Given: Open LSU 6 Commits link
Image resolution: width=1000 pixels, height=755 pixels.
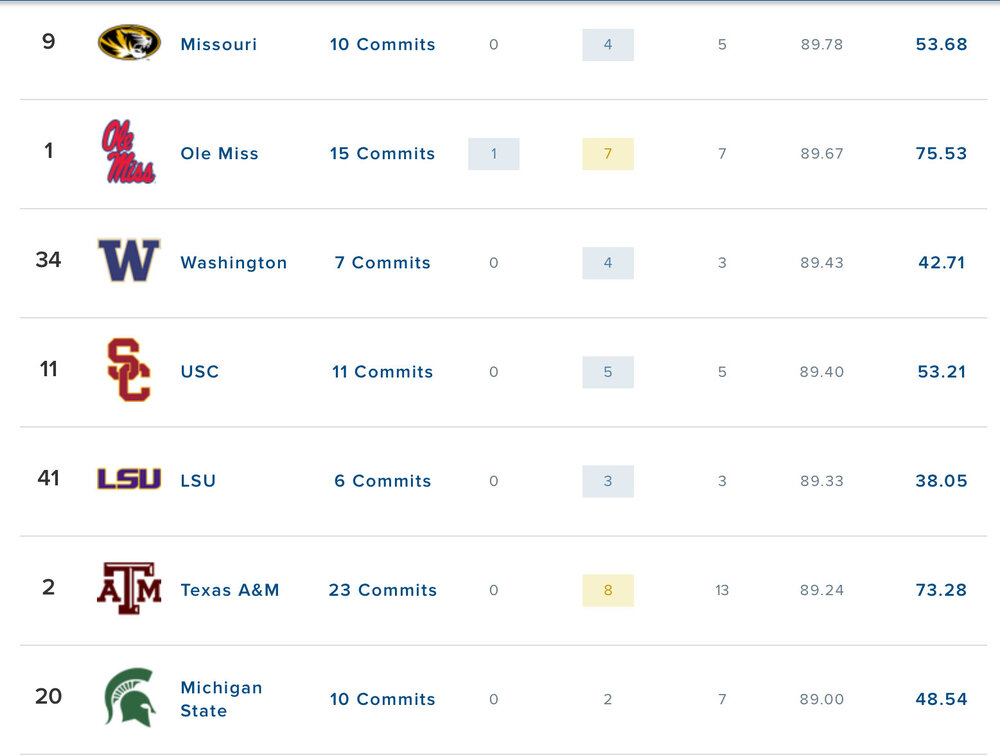Looking at the screenshot, I should pos(383,481).
